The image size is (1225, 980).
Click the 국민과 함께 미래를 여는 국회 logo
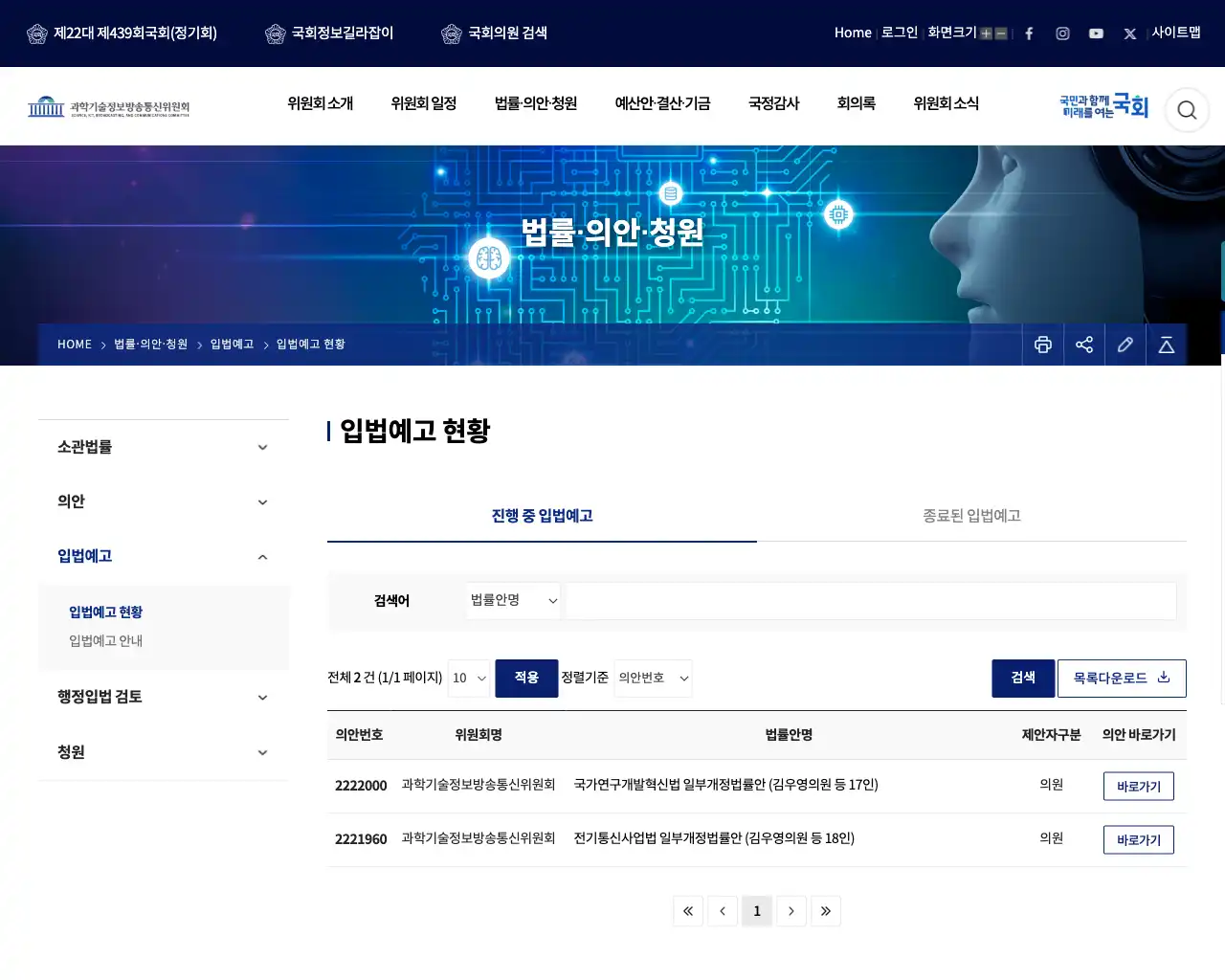[x=1103, y=106]
